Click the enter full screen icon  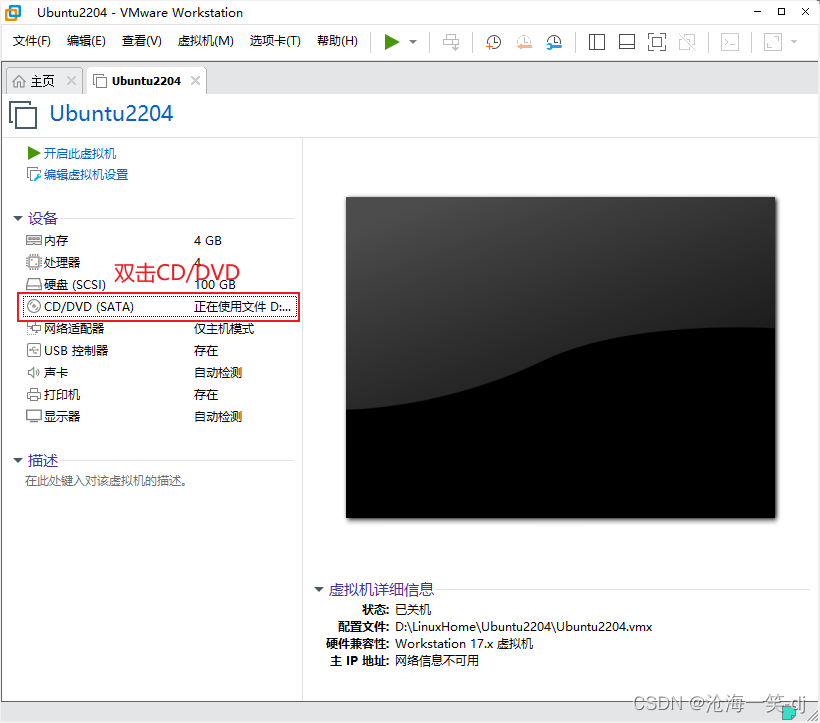[x=657, y=42]
